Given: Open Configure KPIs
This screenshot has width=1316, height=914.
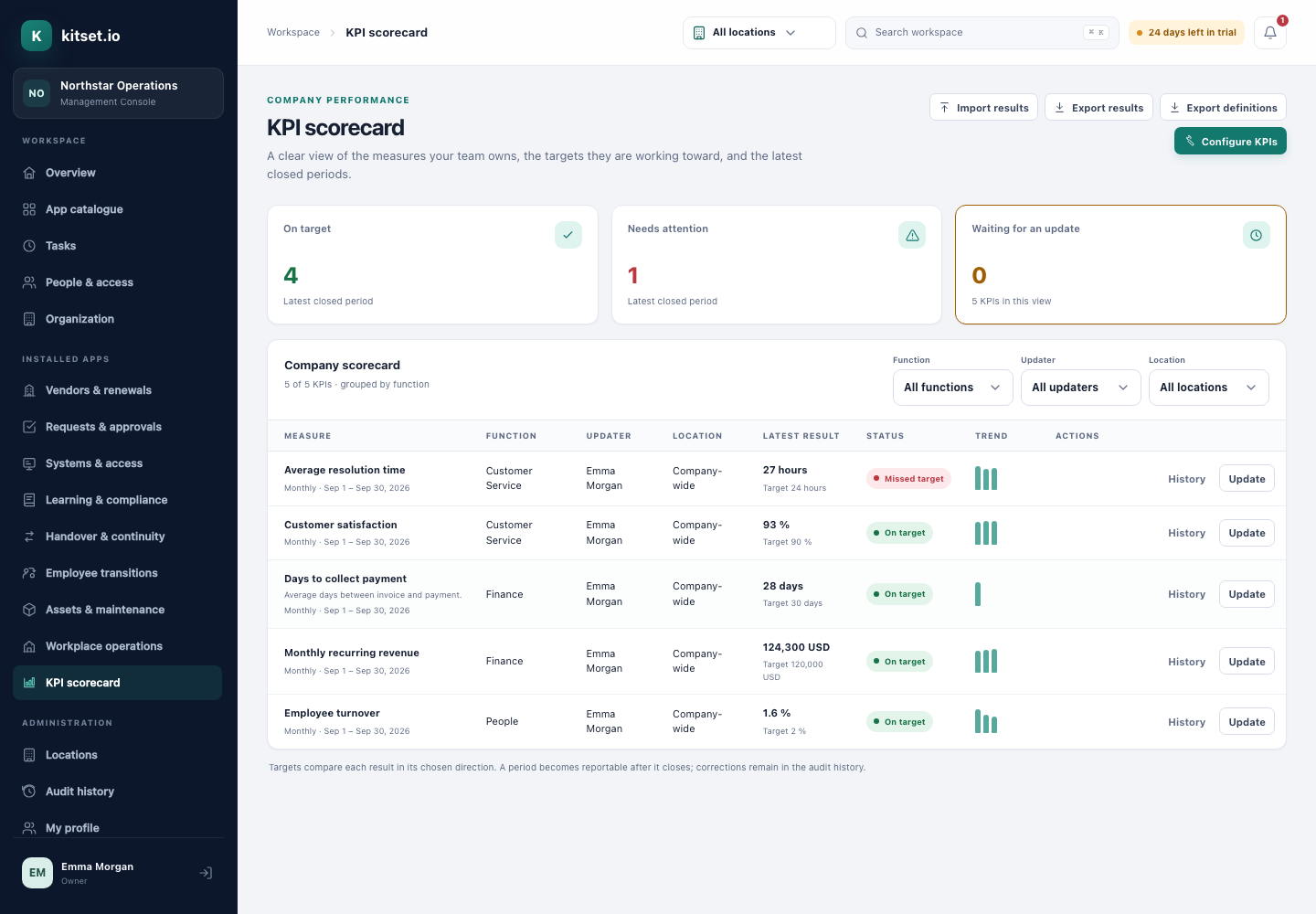Looking at the screenshot, I should 1230,141.
